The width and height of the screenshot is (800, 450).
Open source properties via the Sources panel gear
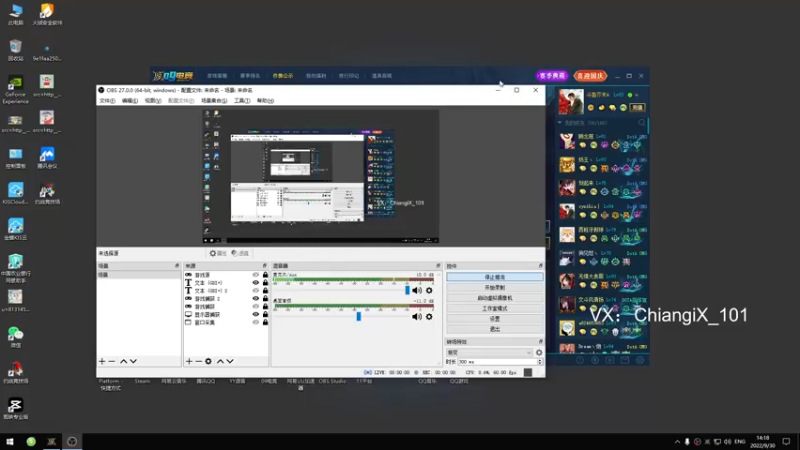click(208, 361)
